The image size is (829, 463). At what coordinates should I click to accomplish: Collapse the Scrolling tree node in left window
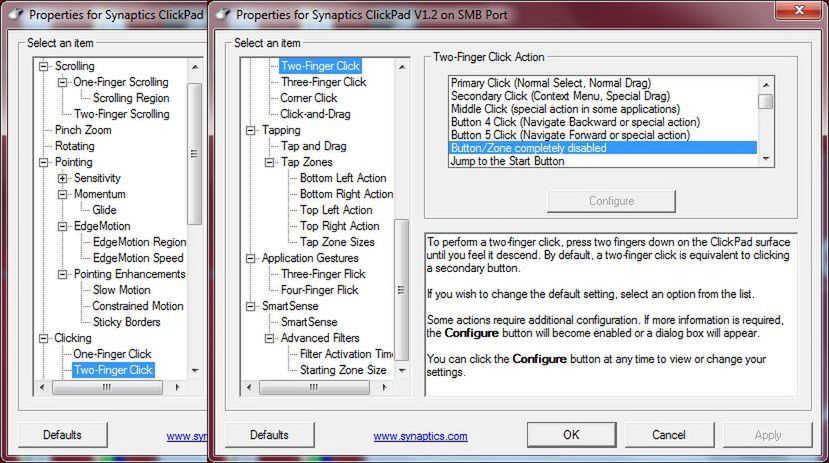[43, 66]
